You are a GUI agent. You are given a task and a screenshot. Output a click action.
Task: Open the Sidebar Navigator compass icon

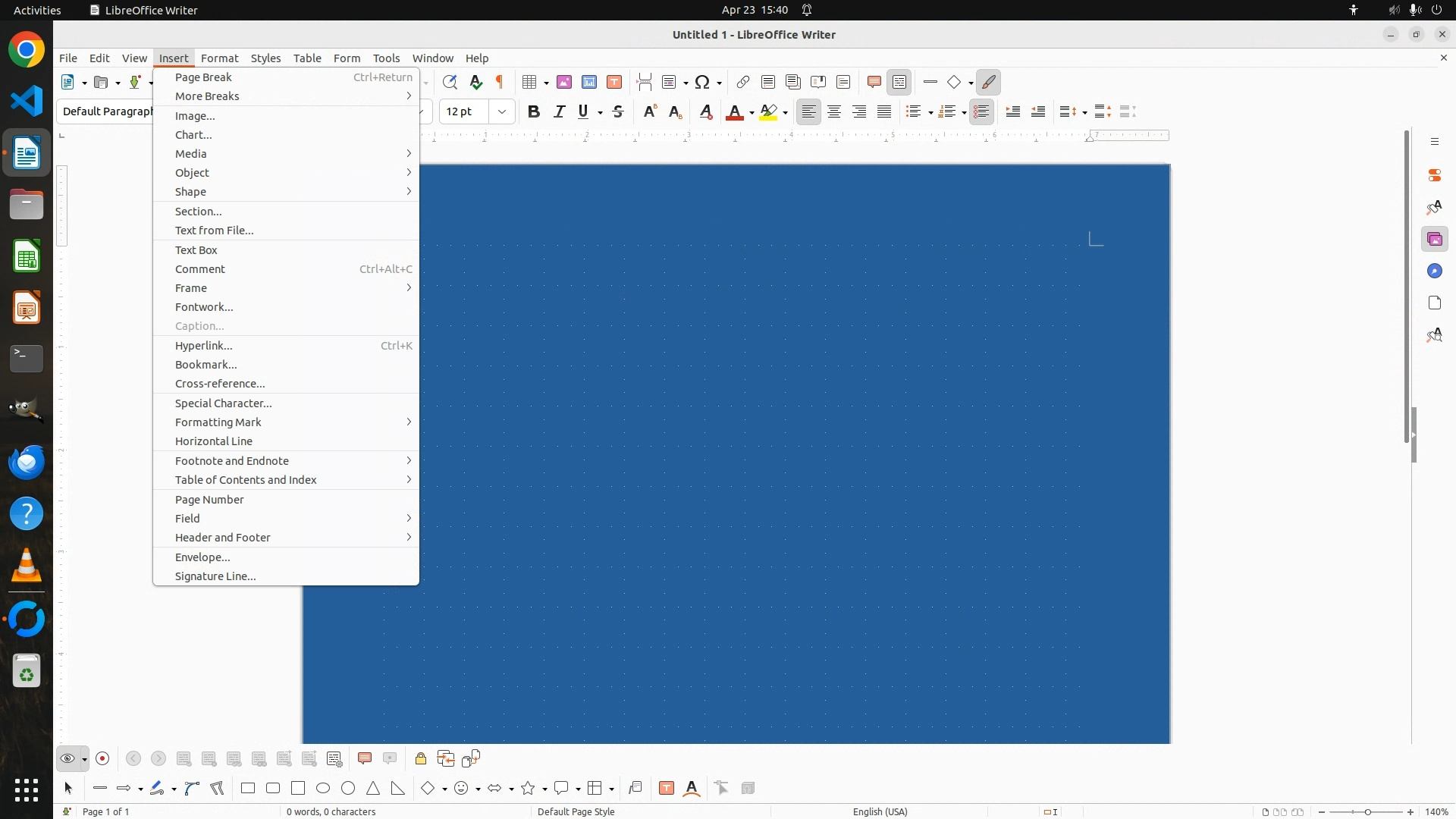1434,271
